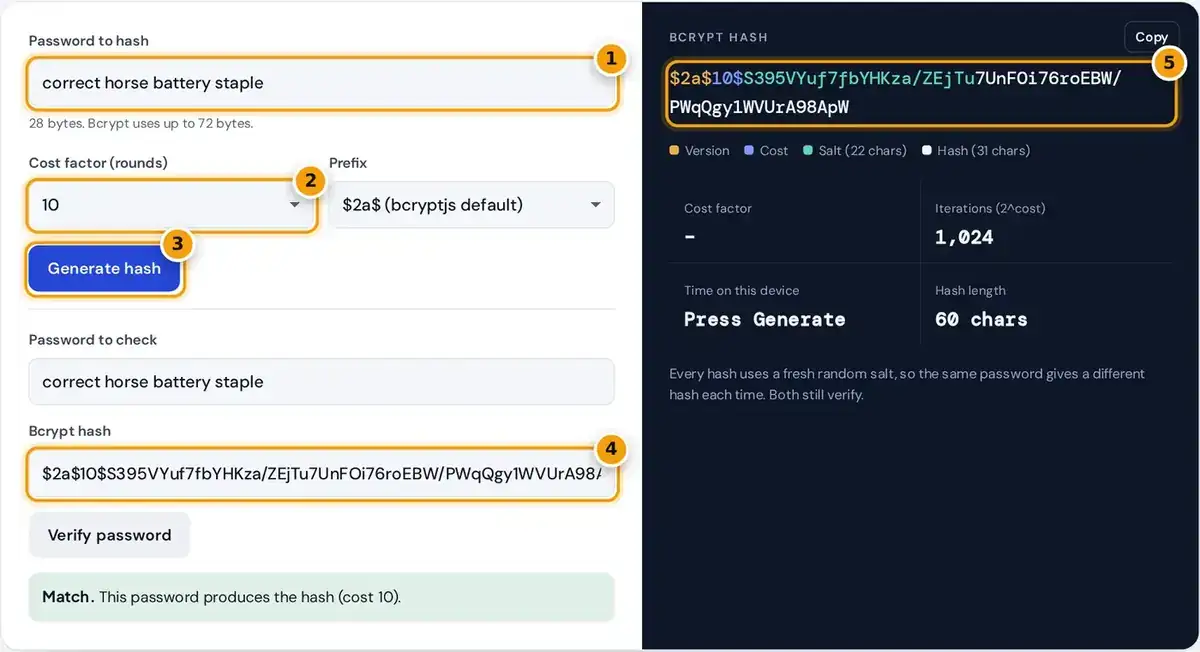Click the Match result message
The width and height of the screenshot is (1200, 652).
point(321,597)
